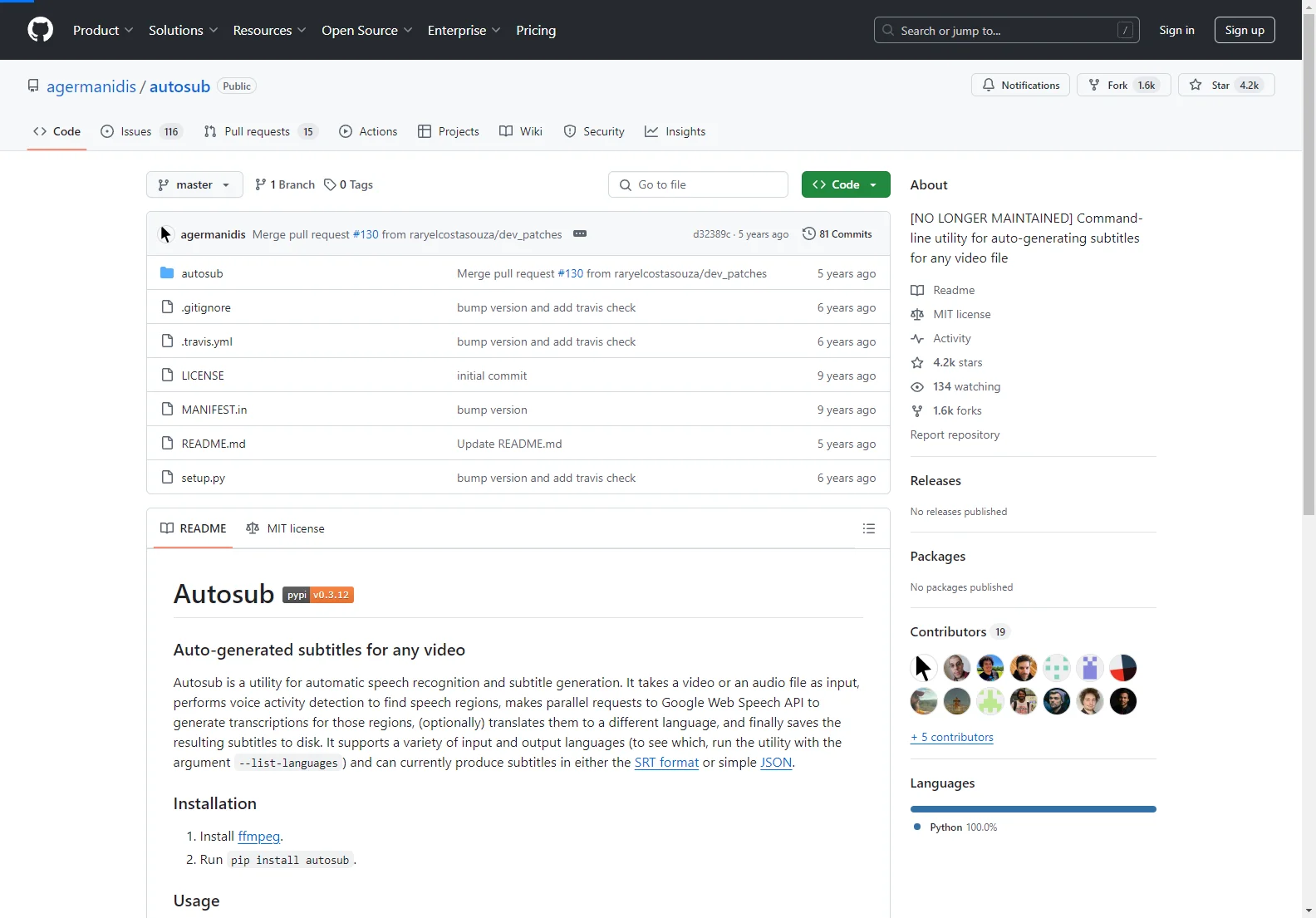The image size is (1316, 918).
Task: Click the GitHub logo icon
Action: [x=40, y=30]
